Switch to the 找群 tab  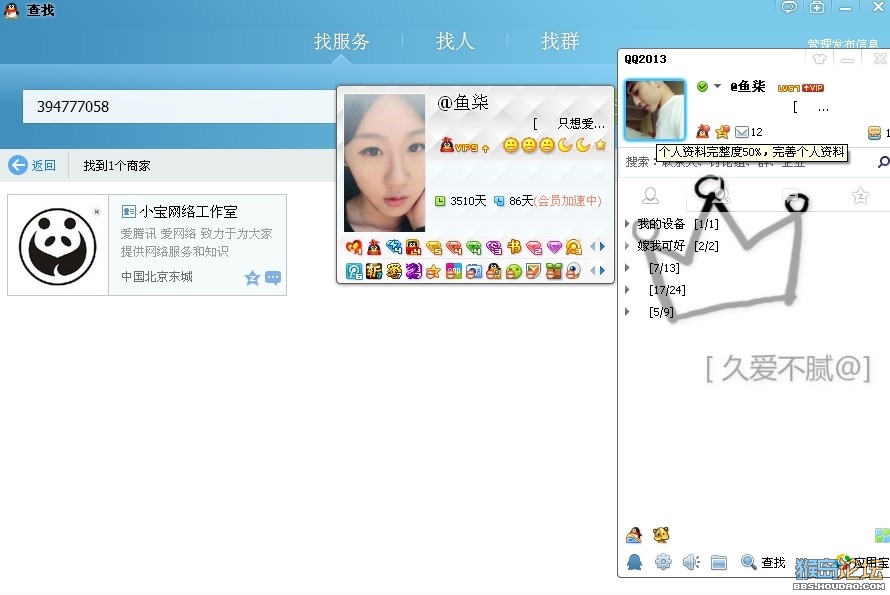[560, 41]
